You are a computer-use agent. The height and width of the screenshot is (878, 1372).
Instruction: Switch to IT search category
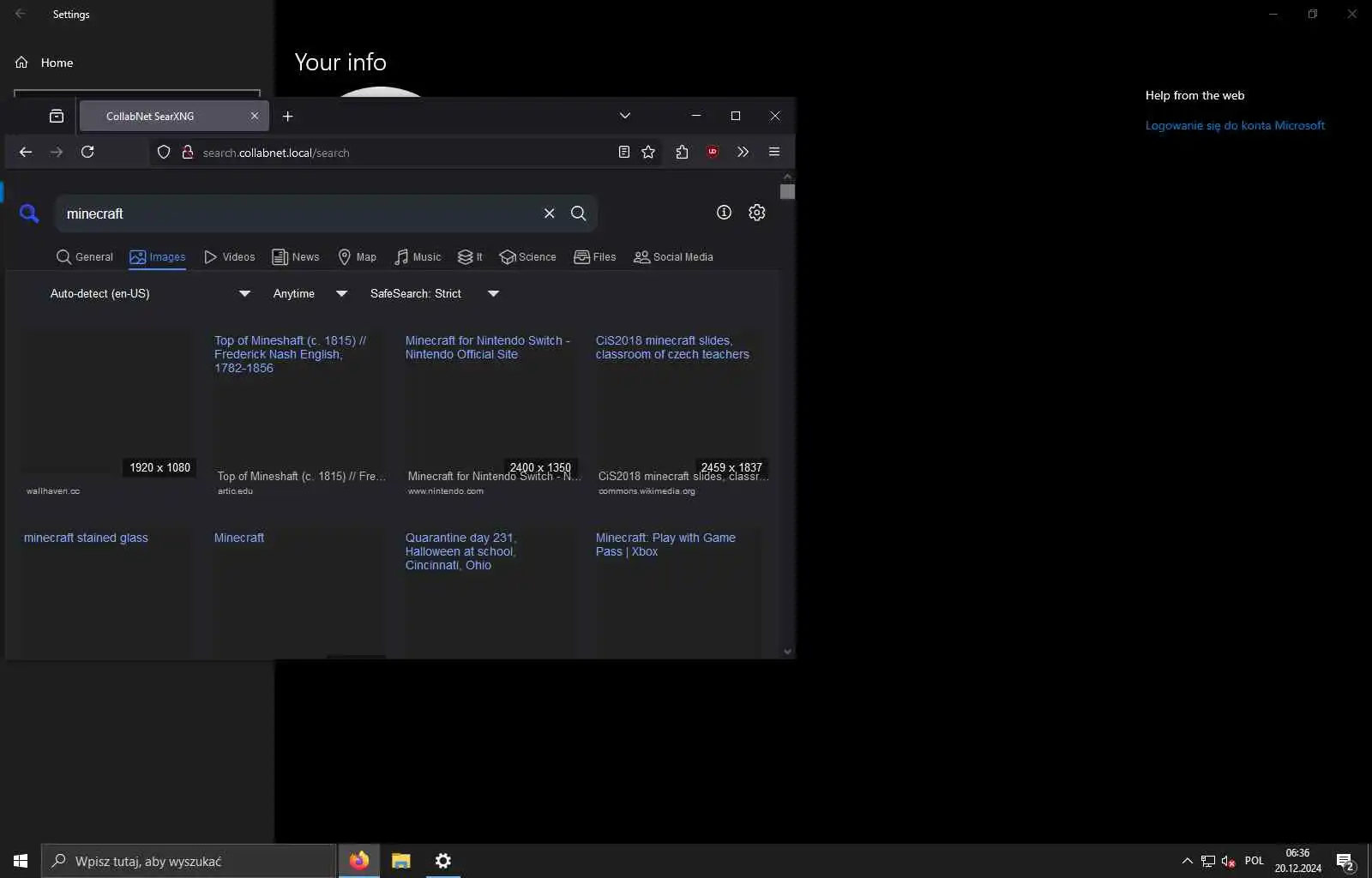[x=471, y=257]
